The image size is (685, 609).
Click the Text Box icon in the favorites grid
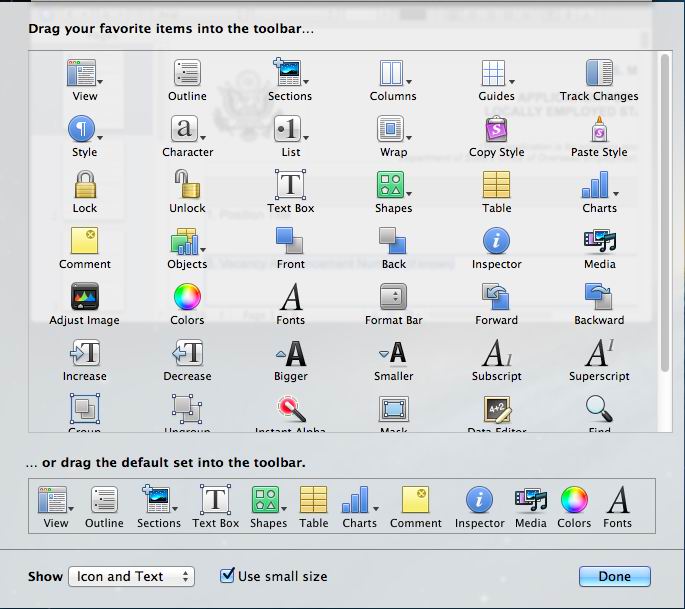[291, 184]
